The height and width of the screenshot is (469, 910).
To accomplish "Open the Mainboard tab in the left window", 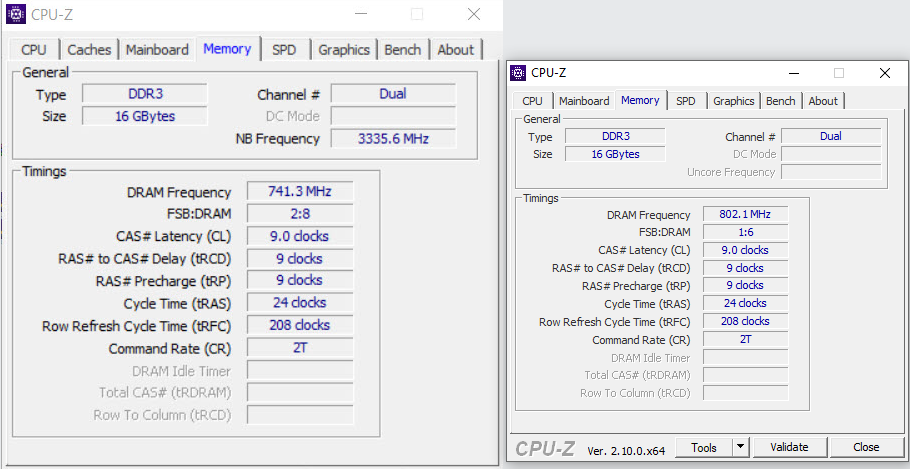I will click(157, 50).
